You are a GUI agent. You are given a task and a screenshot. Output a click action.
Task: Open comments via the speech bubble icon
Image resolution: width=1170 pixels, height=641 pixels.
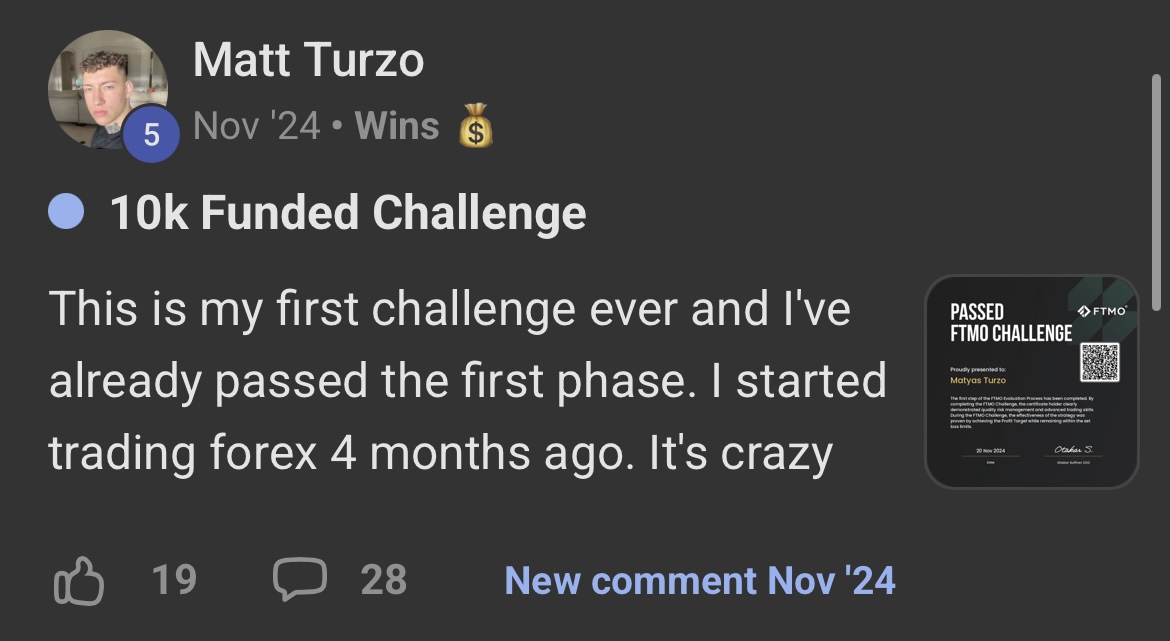299,580
